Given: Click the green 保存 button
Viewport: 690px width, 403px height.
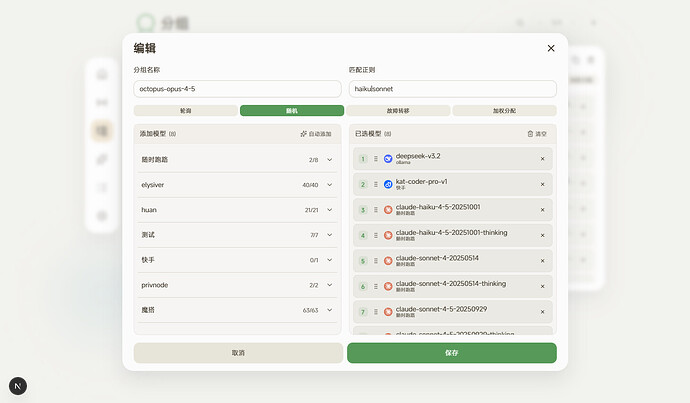Looking at the screenshot, I should click(452, 353).
